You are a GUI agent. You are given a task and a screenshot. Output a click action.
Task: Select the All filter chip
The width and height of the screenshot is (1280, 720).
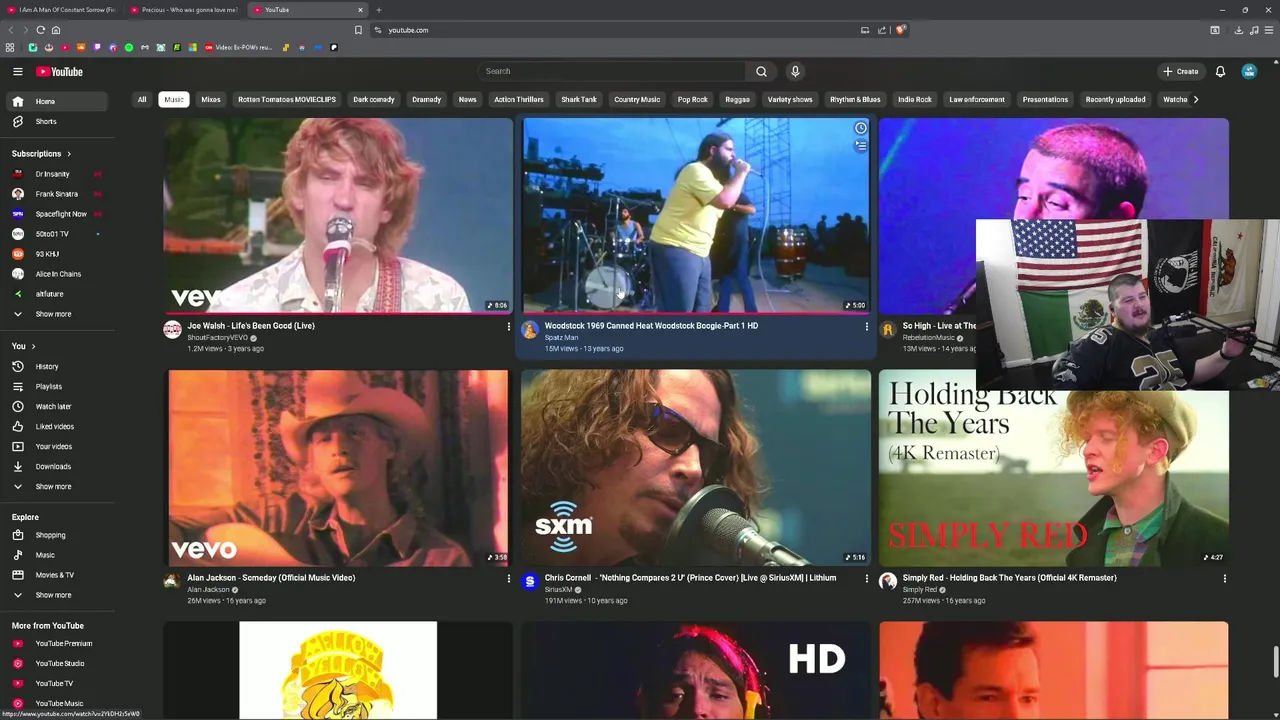142,99
